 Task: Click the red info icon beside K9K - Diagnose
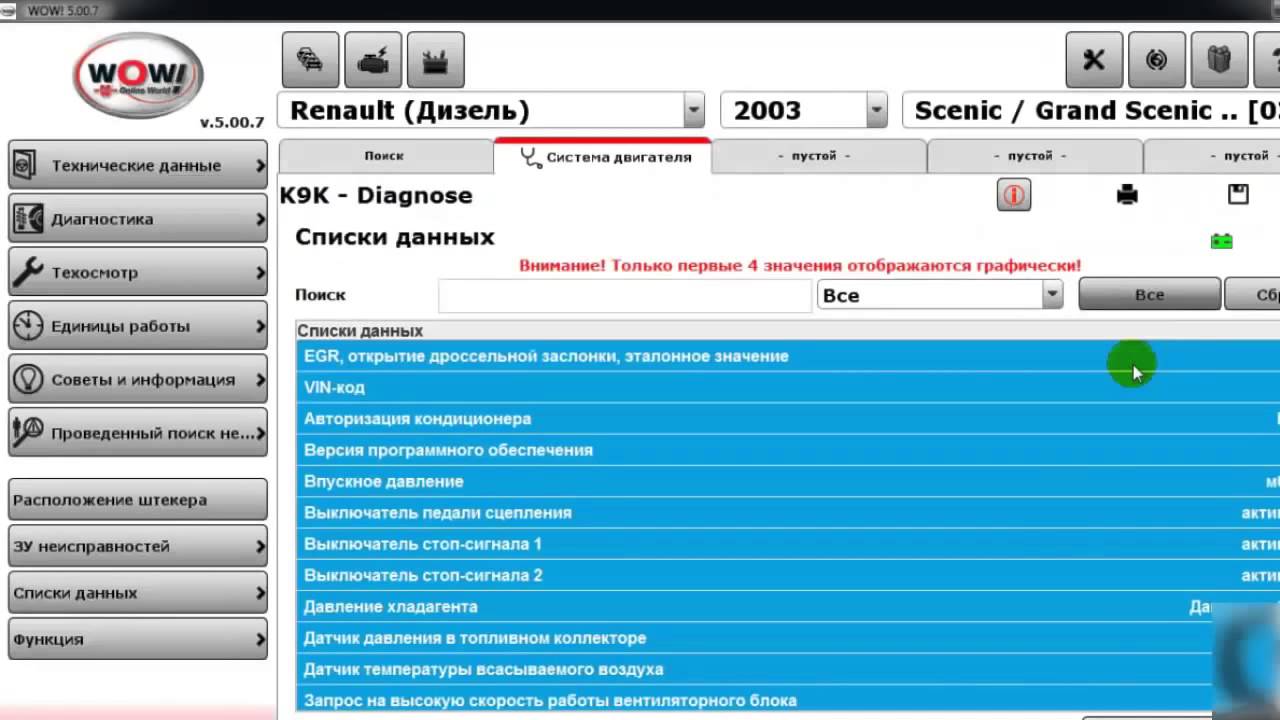(x=1014, y=195)
